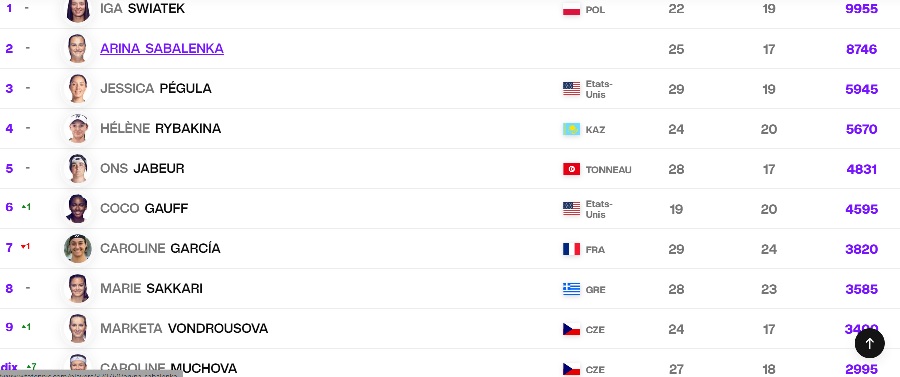The width and height of the screenshot is (900, 377).
Task: Click the Kazakhstan flag beside KAZ
Action: (571, 129)
